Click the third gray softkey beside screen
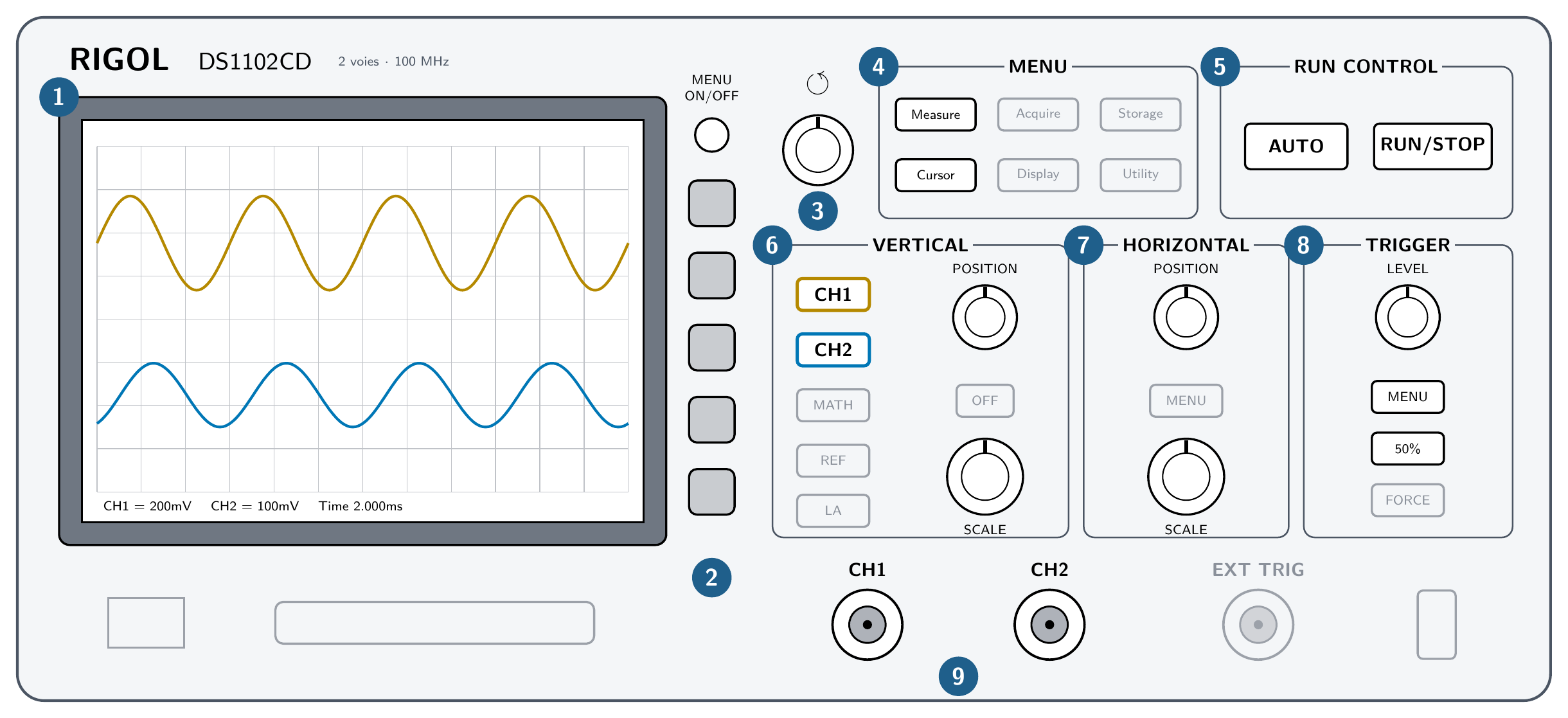 [x=711, y=347]
